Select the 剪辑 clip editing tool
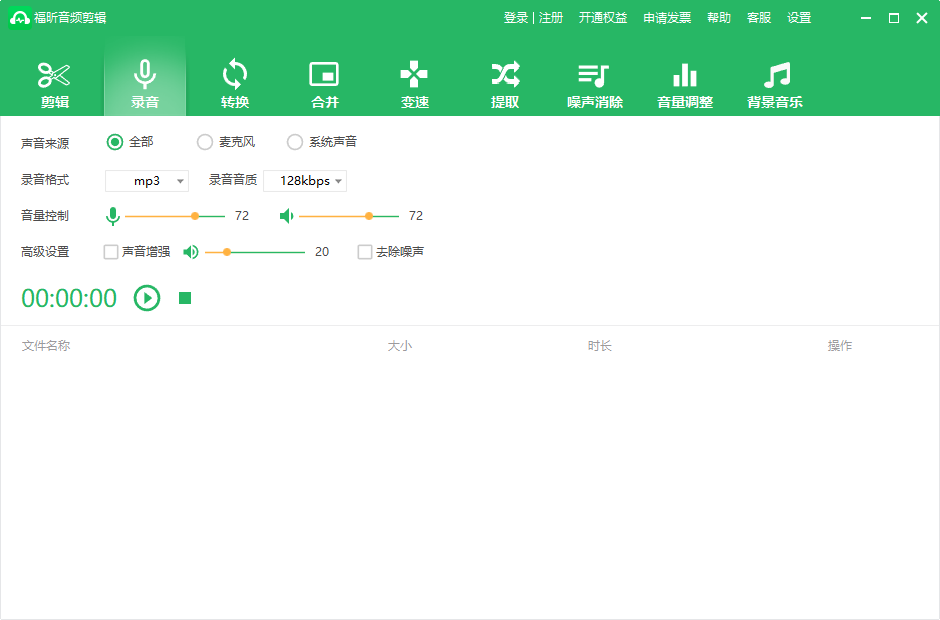The image size is (940, 620). click(x=53, y=82)
